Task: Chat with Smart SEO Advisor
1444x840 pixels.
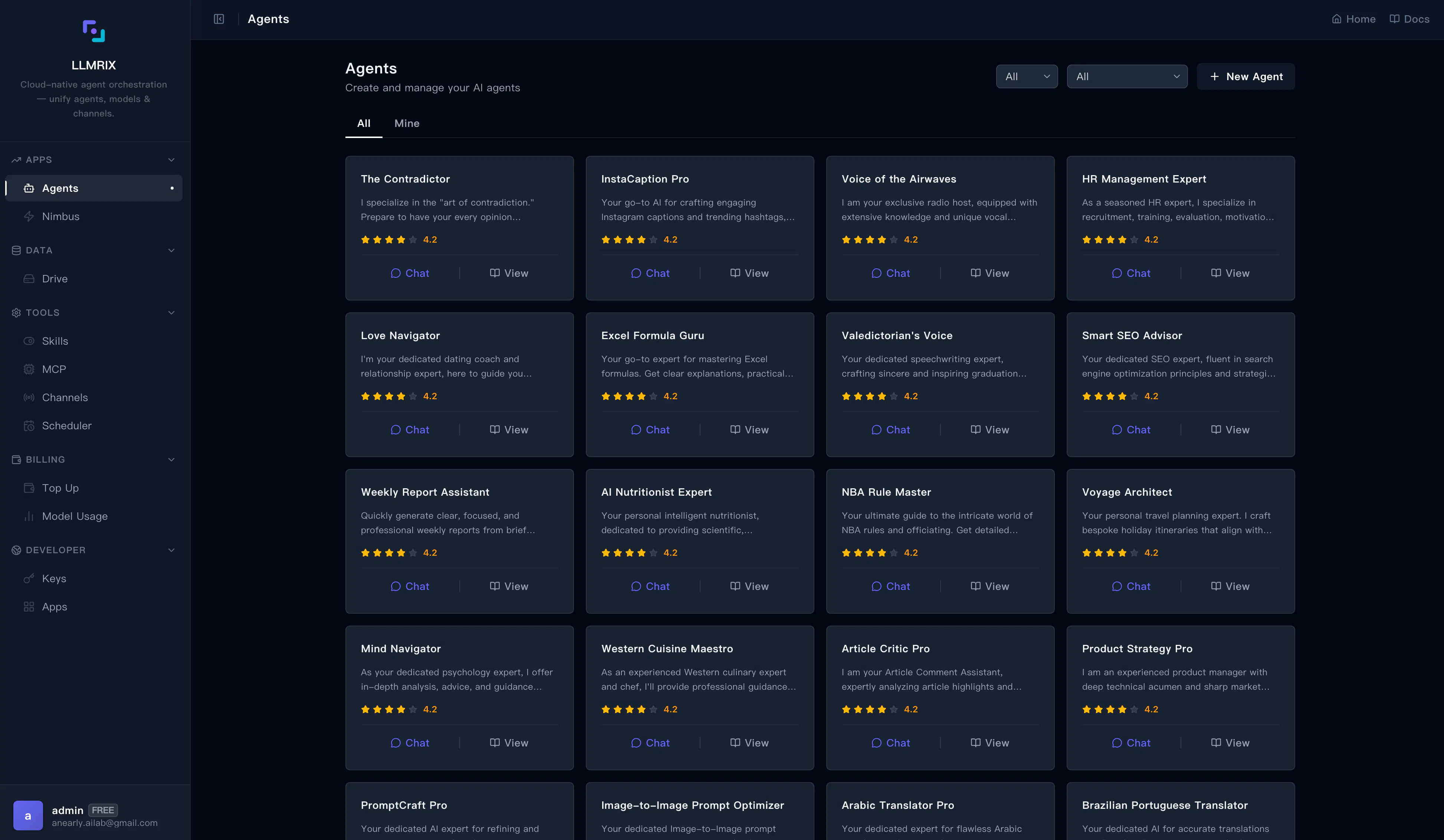Action: (1130, 430)
